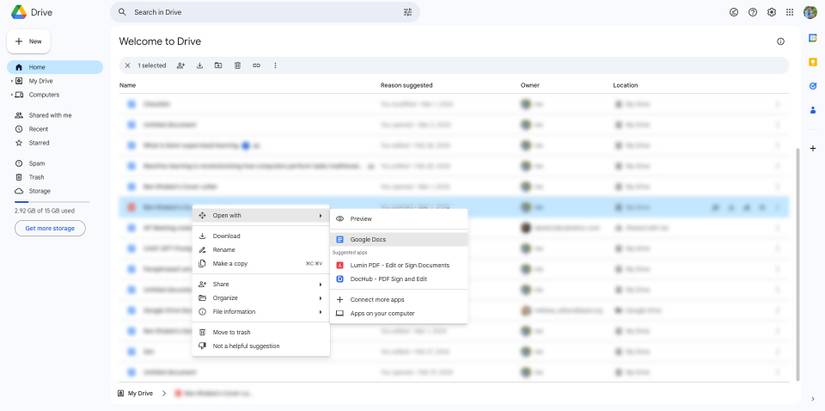Viewport: 825px width, 411px height.
Task: Select Move to trash menu entry
Action: 231,332
